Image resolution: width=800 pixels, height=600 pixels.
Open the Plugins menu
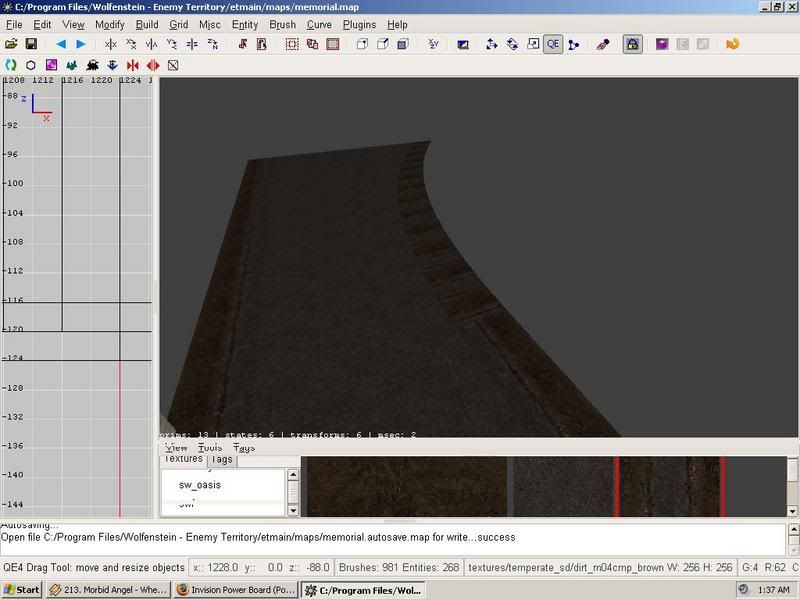click(x=359, y=24)
